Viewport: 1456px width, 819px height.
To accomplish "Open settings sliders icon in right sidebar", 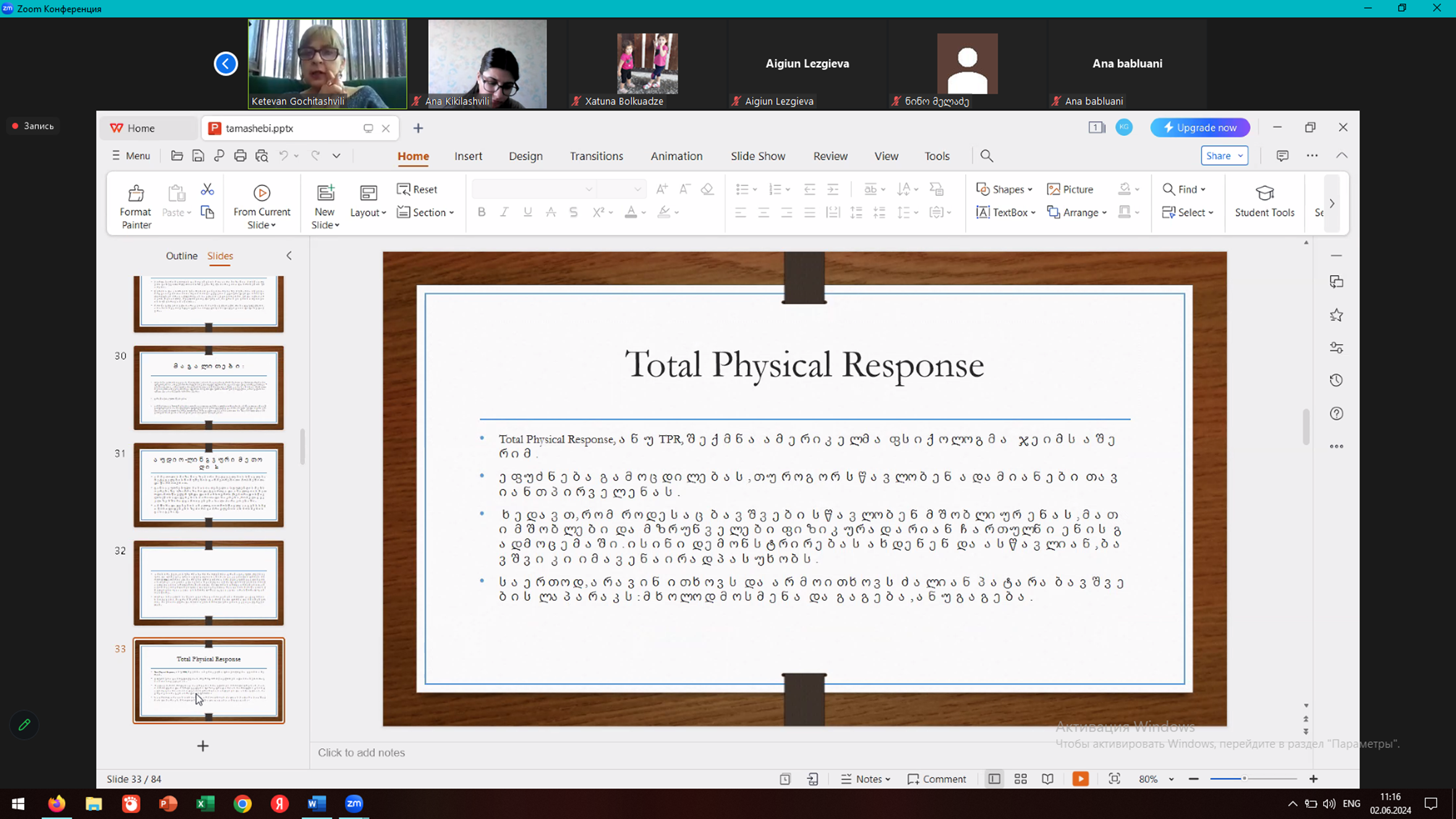I will click(1336, 348).
